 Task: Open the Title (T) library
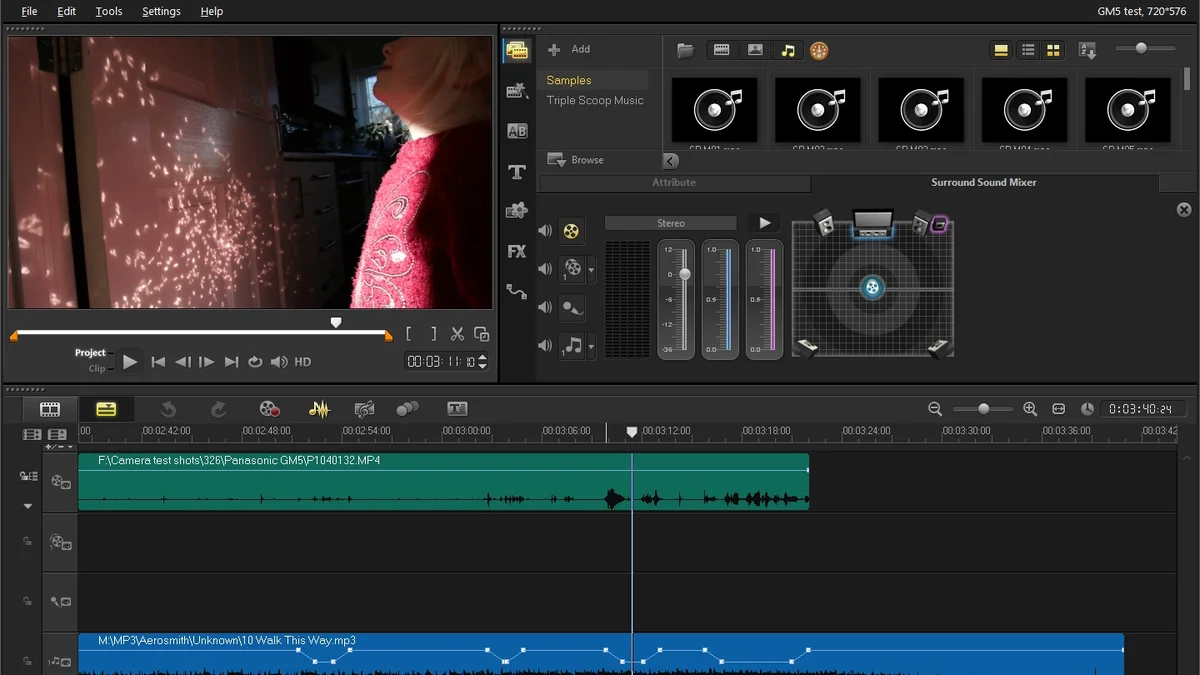(517, 172)
